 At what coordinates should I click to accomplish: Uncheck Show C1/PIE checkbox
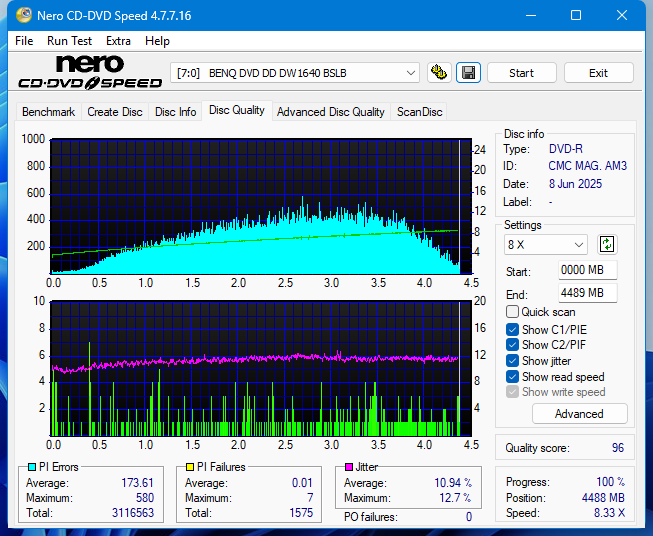click(x=513, y=329)
